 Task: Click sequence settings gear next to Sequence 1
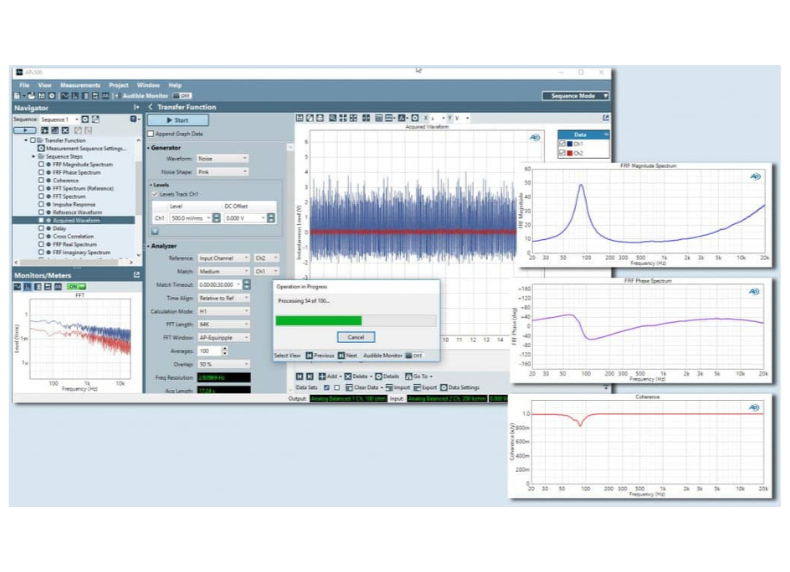point(85,119)
